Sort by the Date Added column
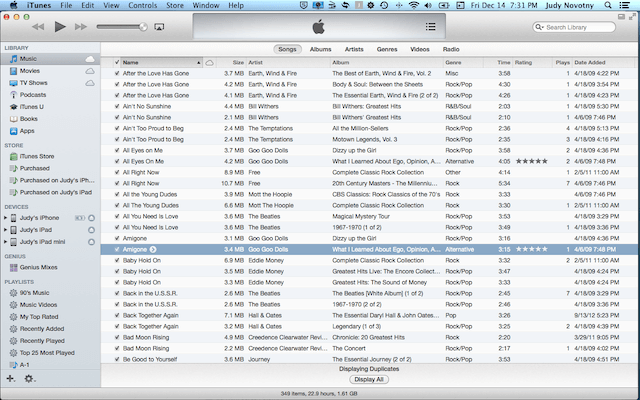Image resolution: width=640 pixels, height=400 pixels. pos(604,62)
